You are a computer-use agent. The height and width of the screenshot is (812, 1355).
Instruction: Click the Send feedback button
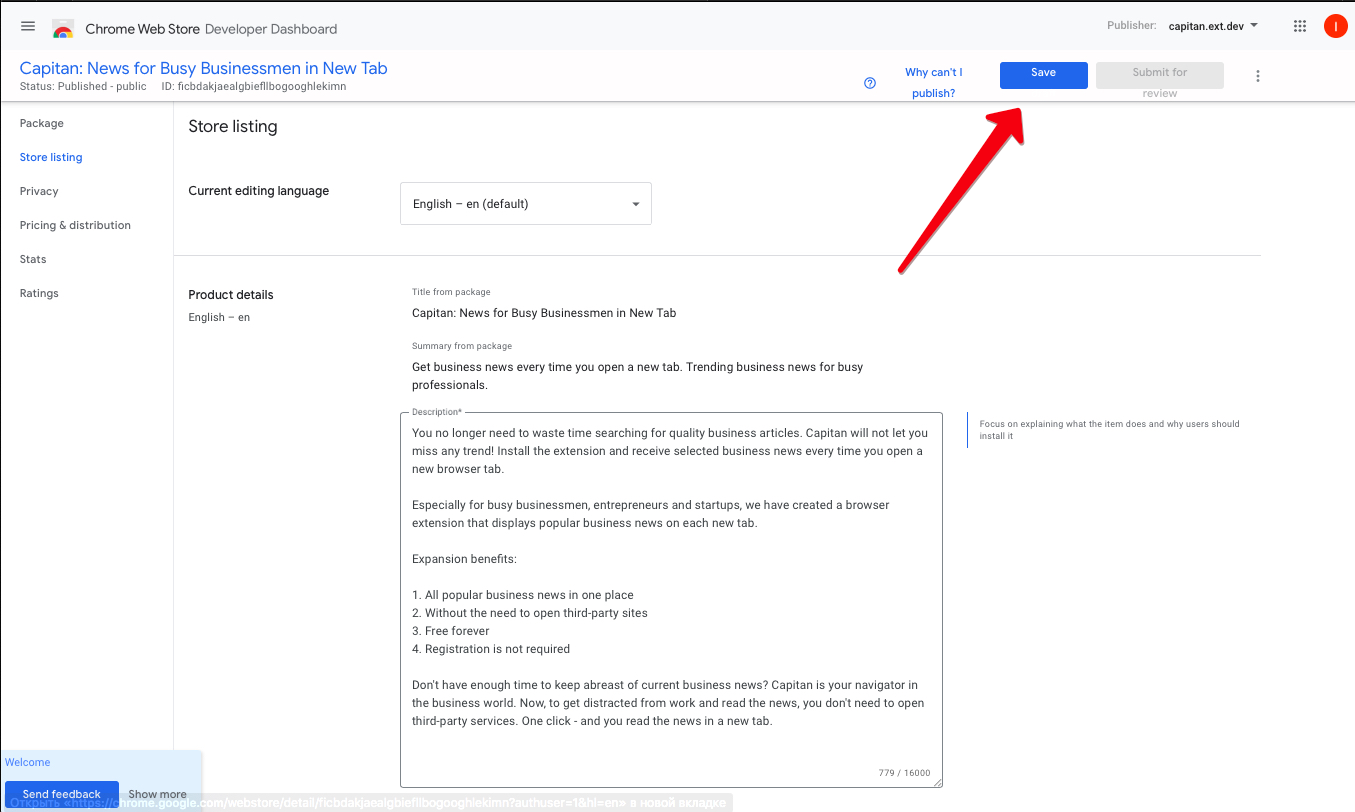[x=62, y=794]
